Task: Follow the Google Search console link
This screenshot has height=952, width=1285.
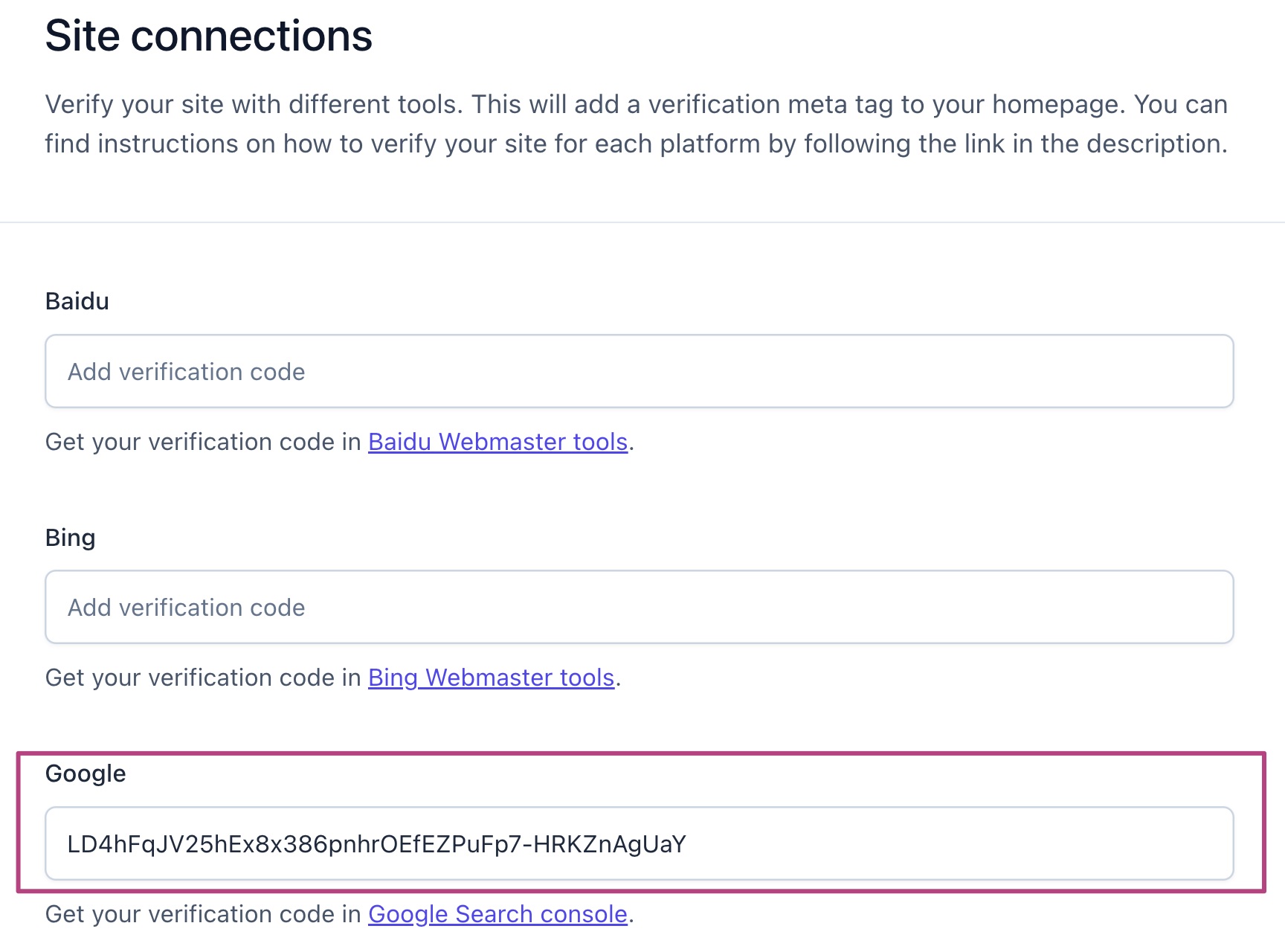Action: pos(497,914)
